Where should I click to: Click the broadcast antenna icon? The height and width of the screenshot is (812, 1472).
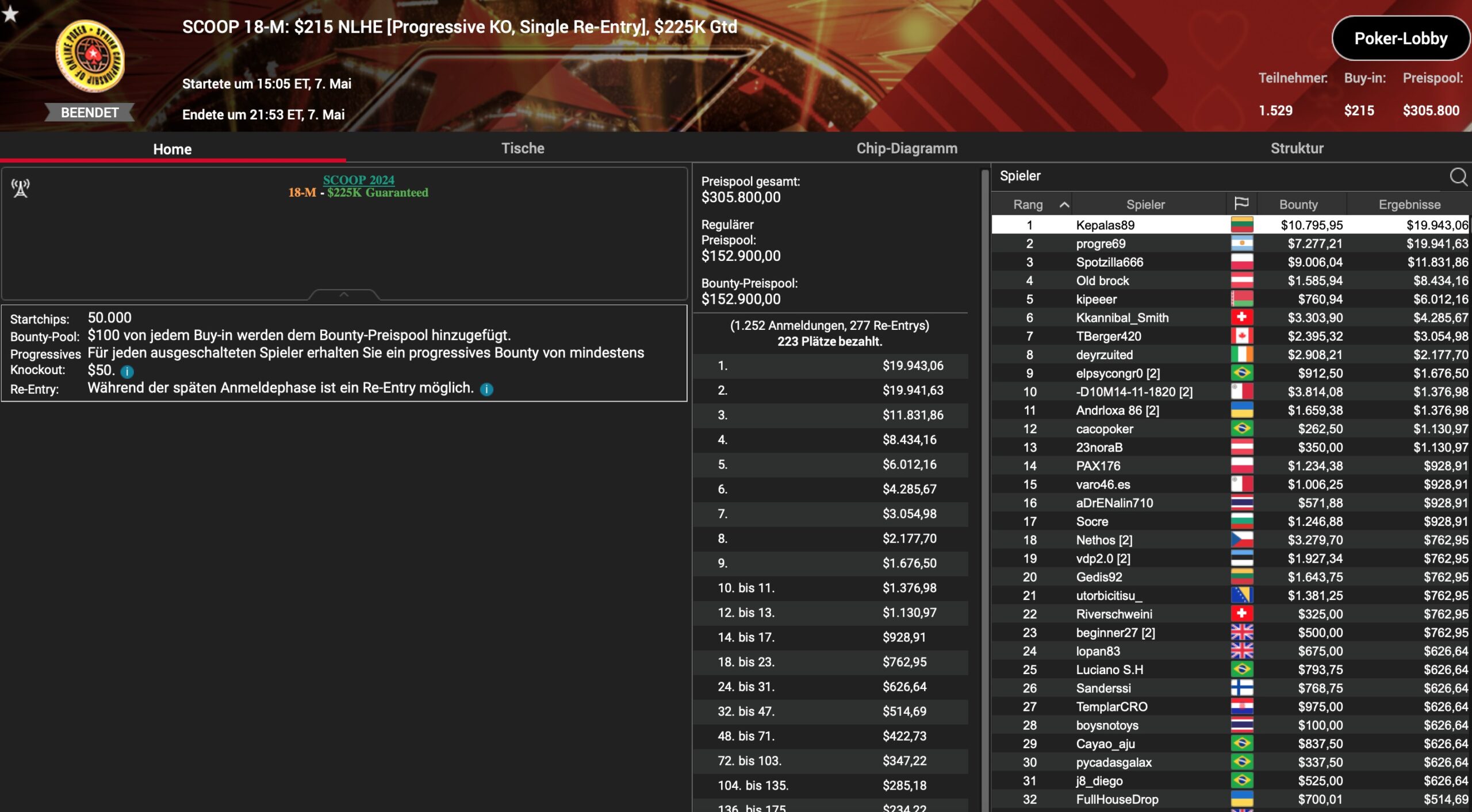[21, 188]
